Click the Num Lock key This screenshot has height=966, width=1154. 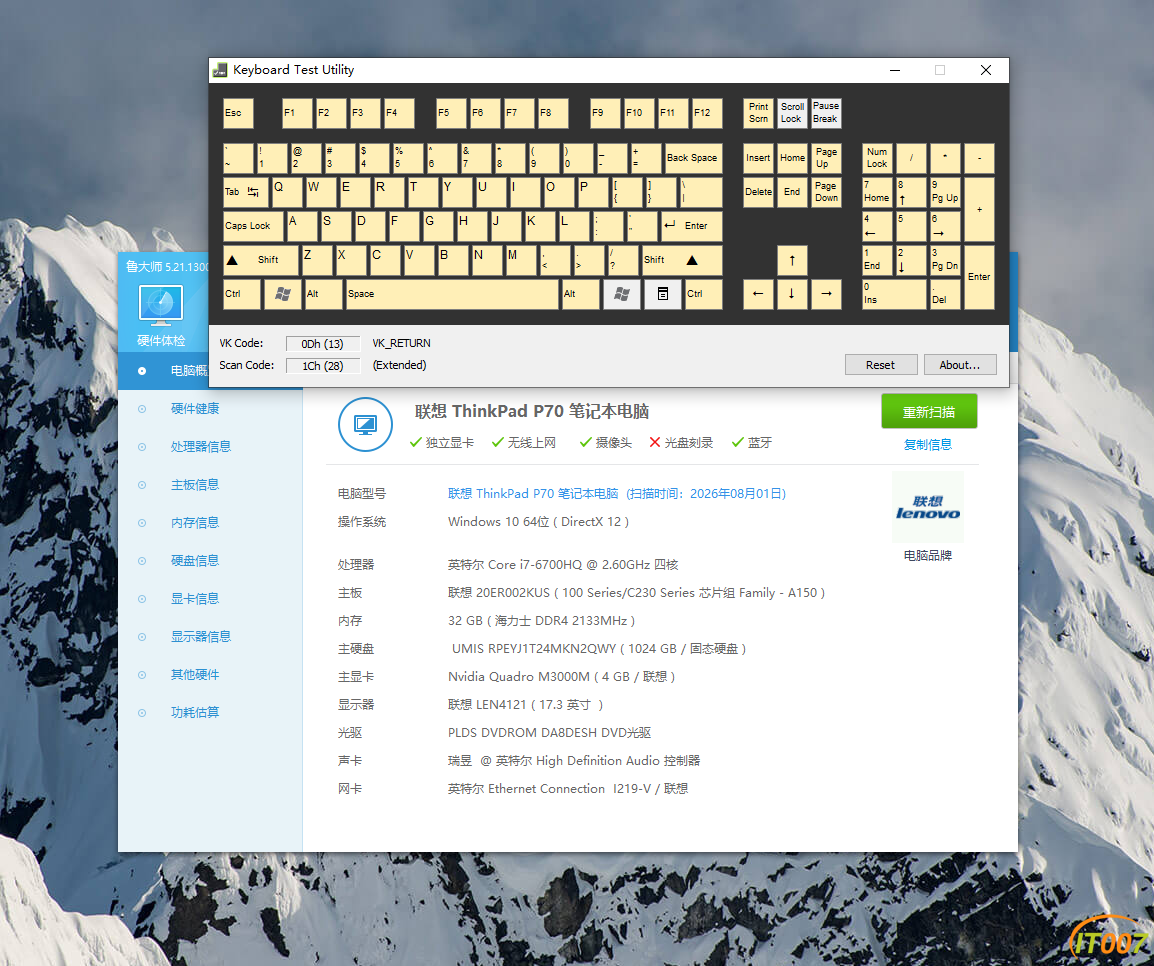[x=877, y=158]
